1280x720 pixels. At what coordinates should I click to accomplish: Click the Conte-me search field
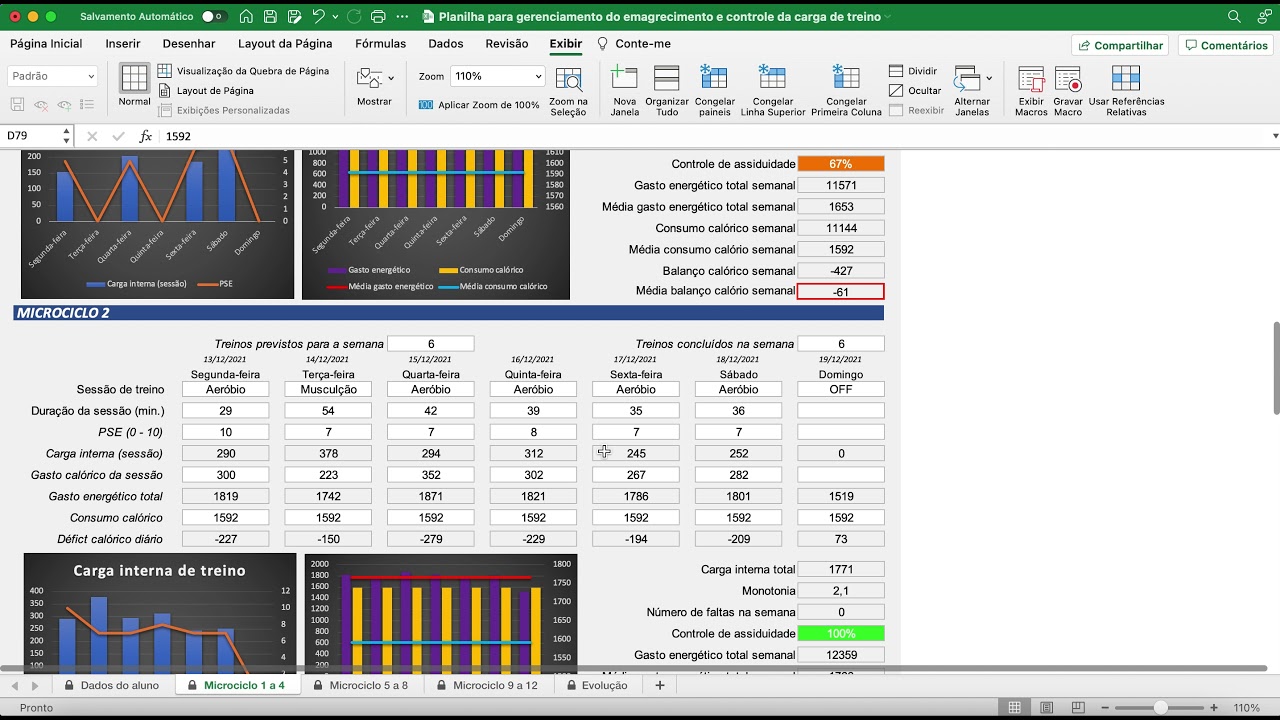click(x=634, y=44)
